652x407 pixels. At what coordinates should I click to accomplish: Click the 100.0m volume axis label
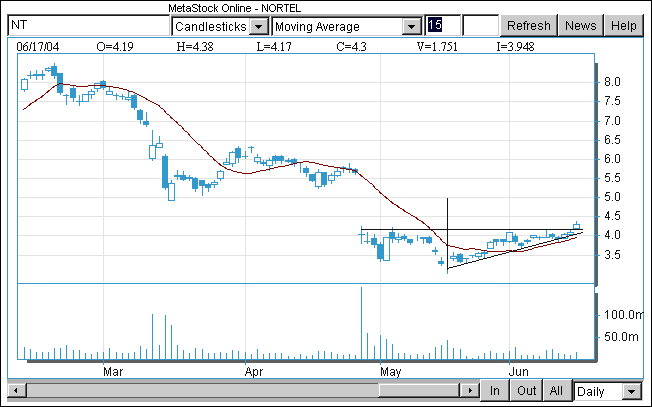click(x=623, y=315)
